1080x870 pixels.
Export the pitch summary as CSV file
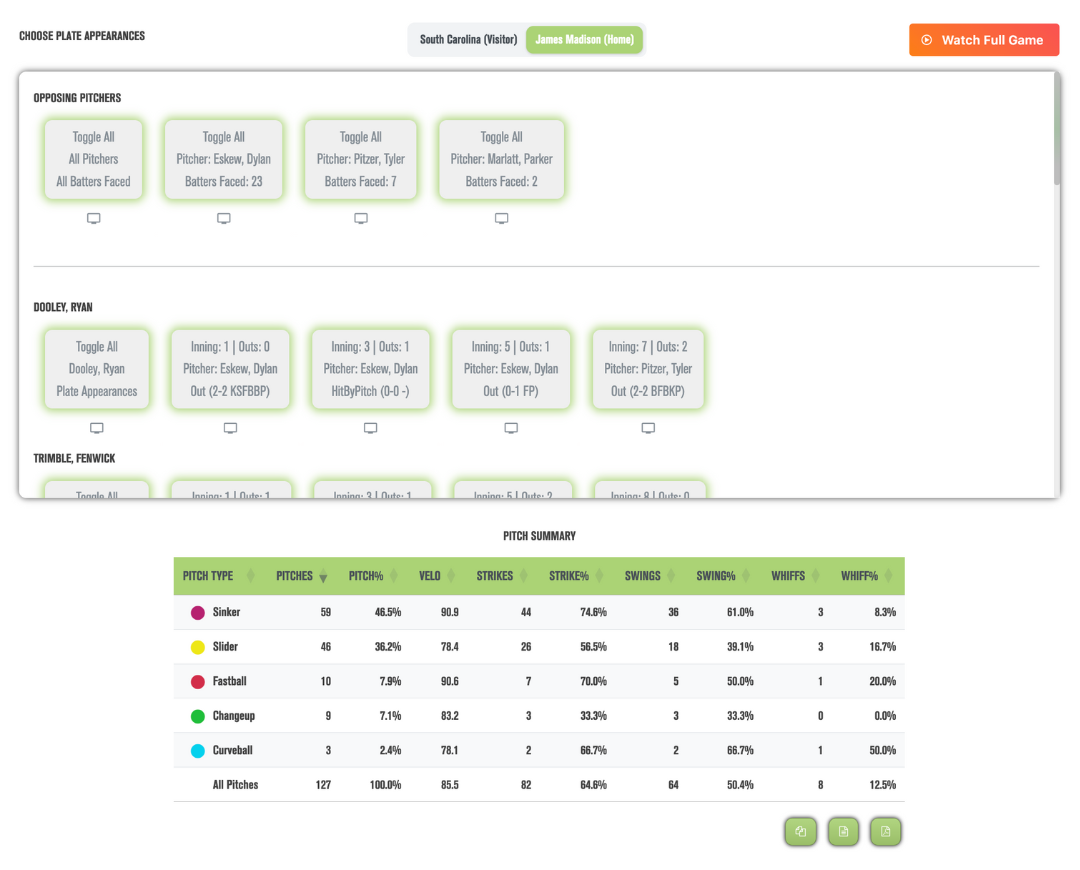[843, 831]
